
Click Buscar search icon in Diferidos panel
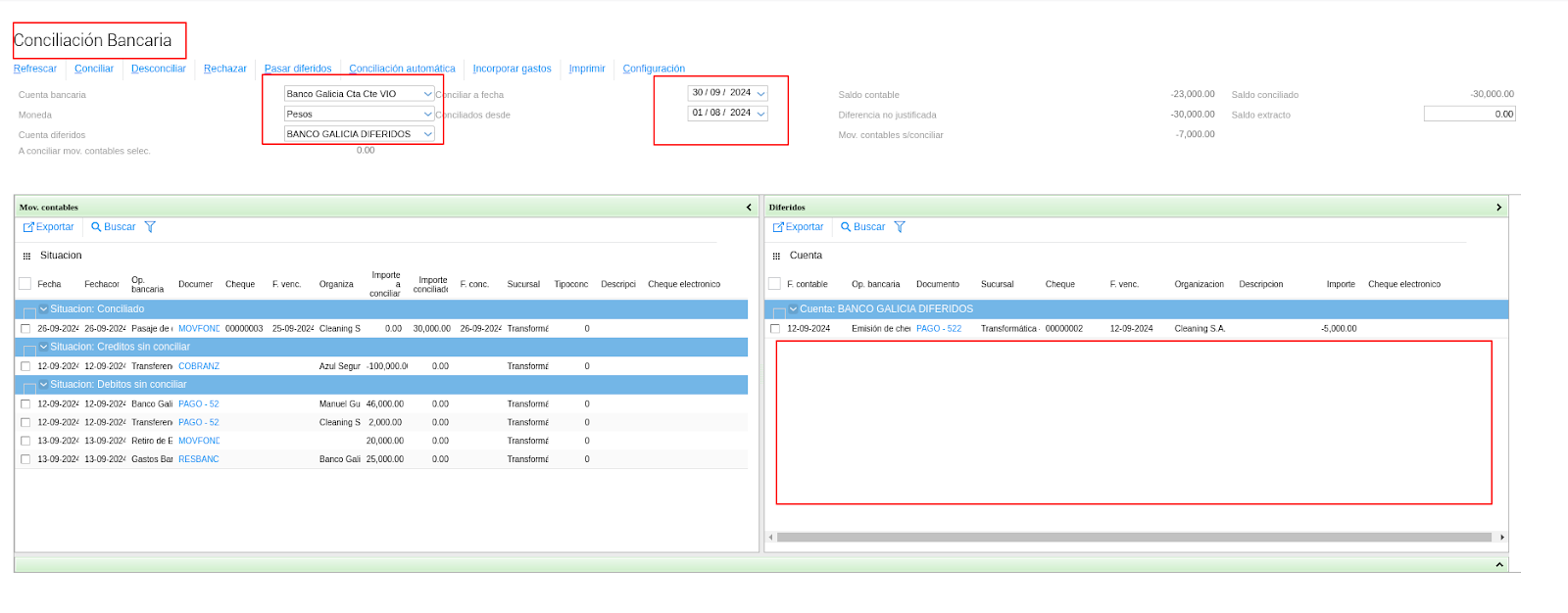(846, 227)
